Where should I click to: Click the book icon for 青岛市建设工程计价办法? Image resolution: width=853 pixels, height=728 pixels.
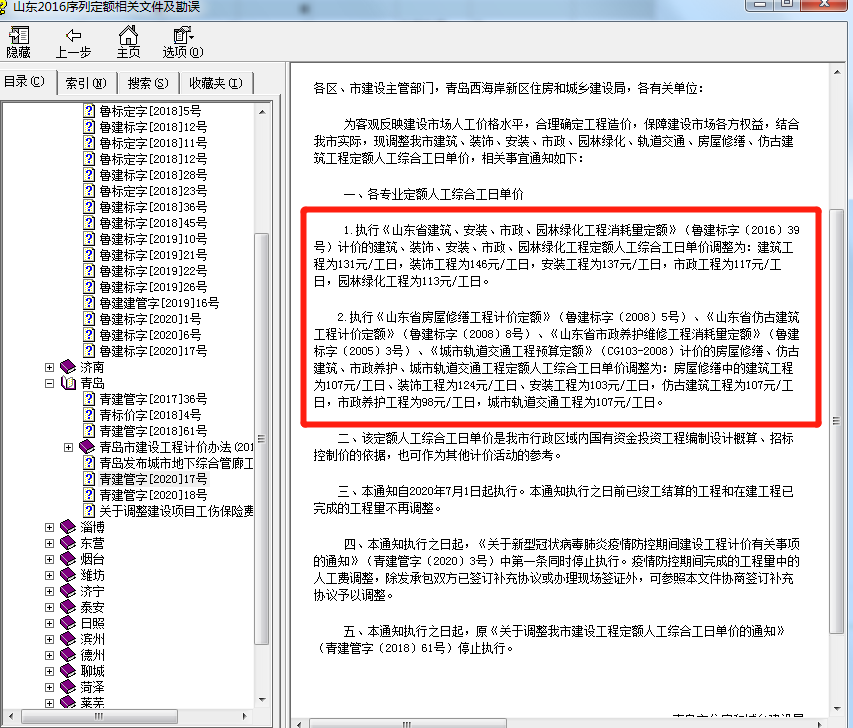coord(87,447)
